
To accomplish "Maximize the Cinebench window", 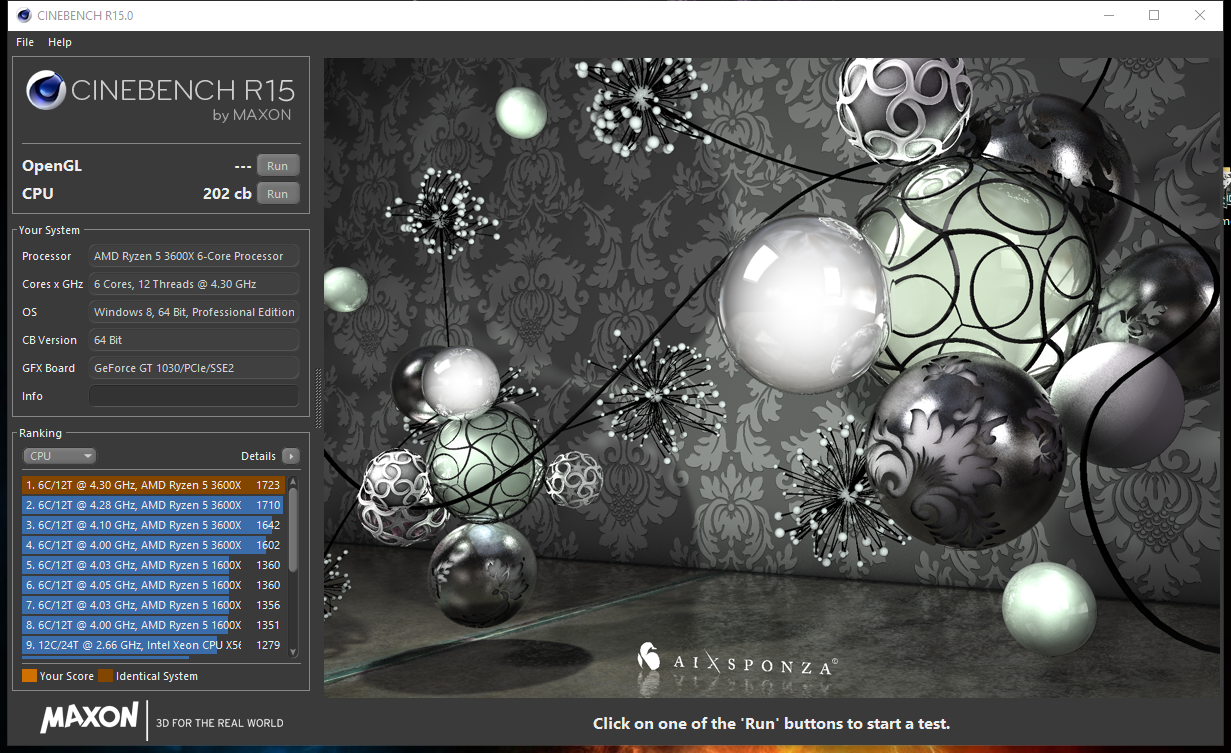I will pos(1154,15).
